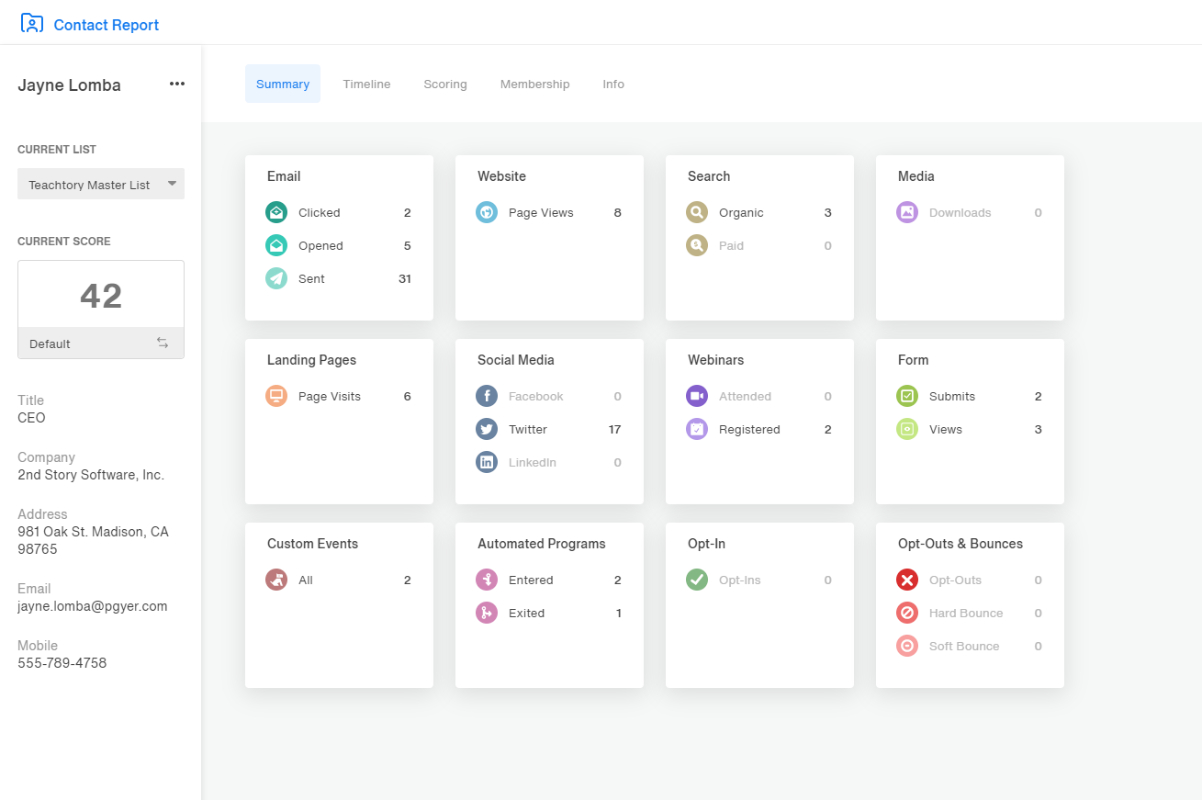Click the Contact Report header link

[x=106, y=25]
